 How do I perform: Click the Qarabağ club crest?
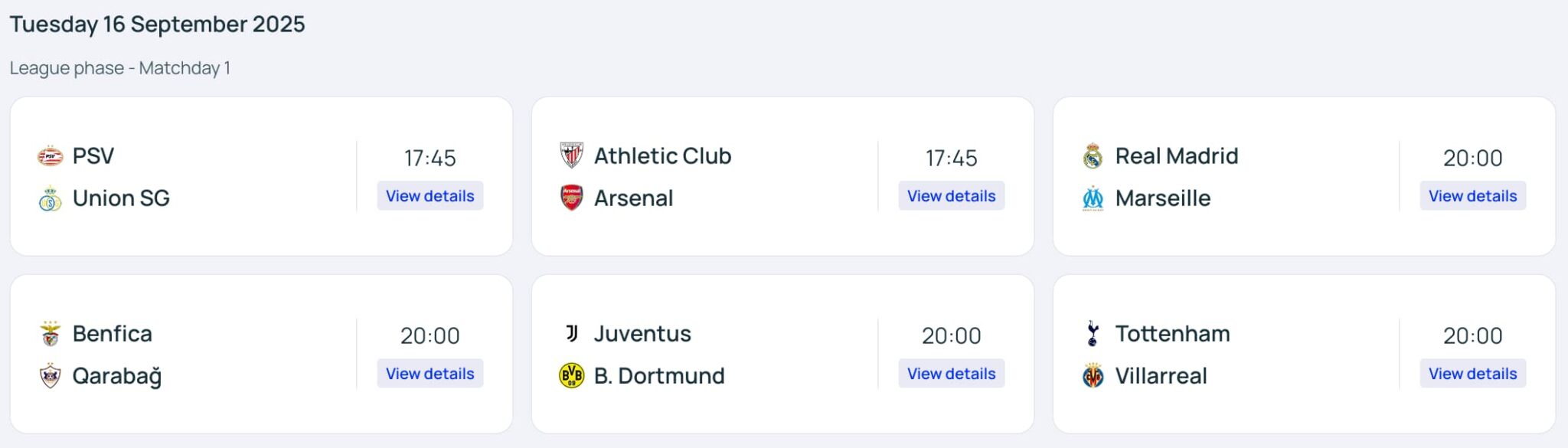coord(51,376)
